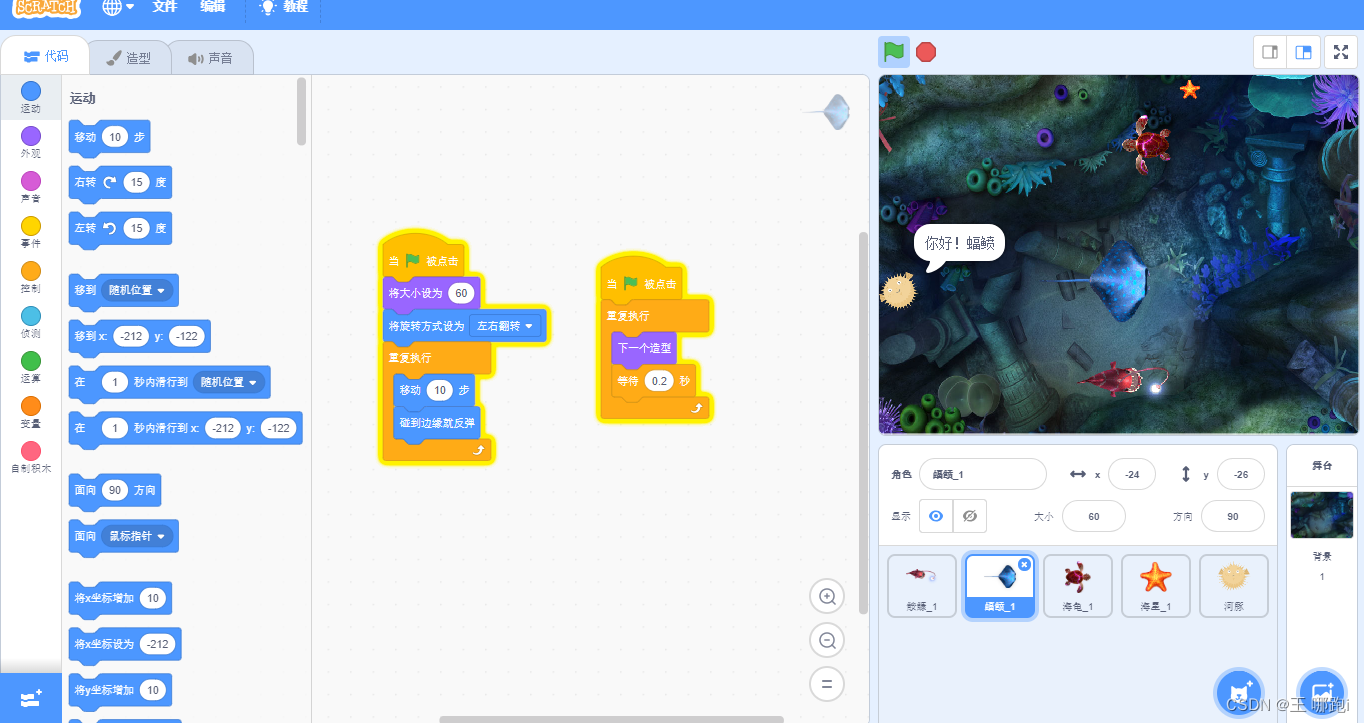Select the 运算 block category
1364x723 pixels.
pos(31,367)
